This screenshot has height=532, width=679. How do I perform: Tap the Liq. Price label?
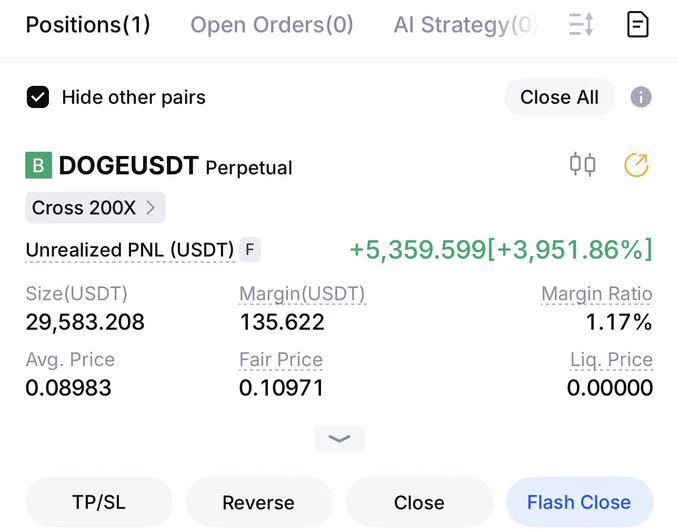[x=611, y=360]
